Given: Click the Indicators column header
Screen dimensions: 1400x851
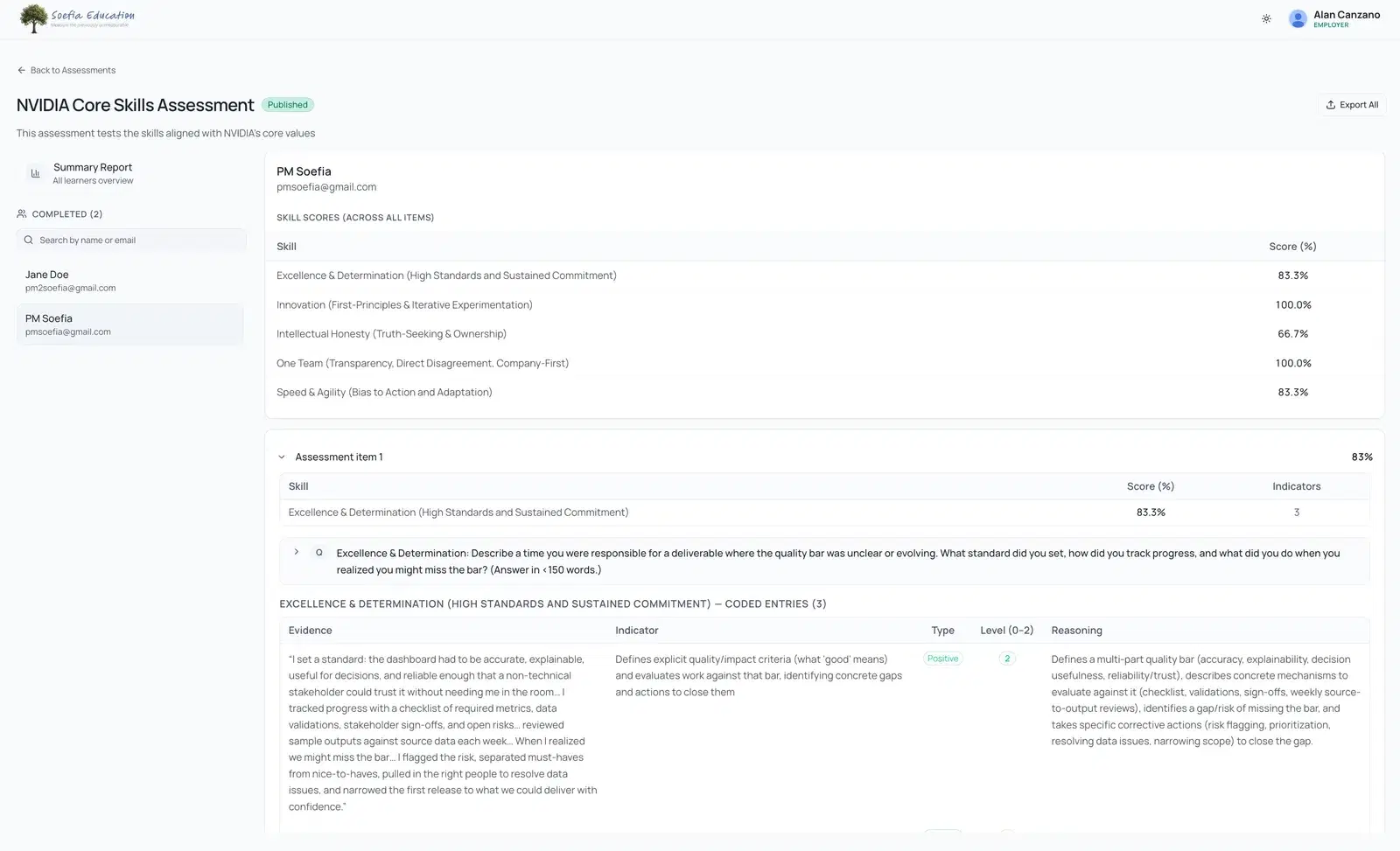Looking at the screenshot, I should 1296,486.
